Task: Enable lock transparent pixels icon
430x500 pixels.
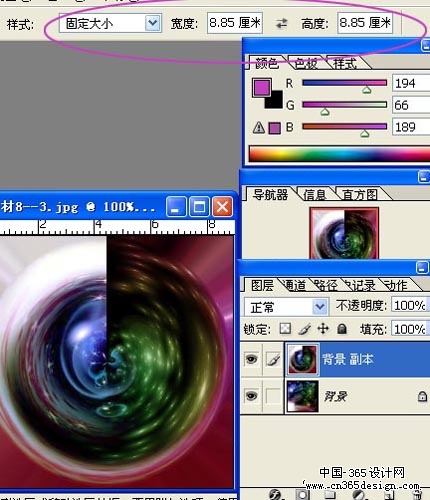Action: point(285,329)
